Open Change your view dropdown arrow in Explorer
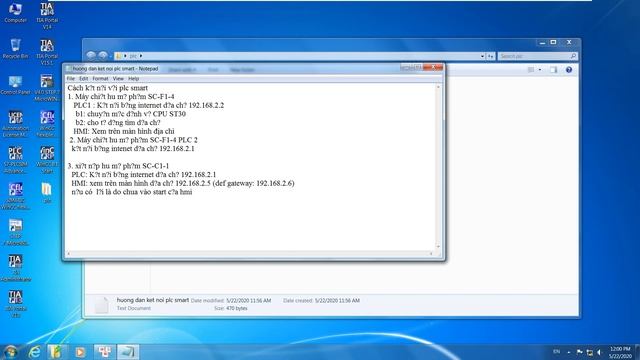This screenshot has width=640, height=360. point(540,70)
